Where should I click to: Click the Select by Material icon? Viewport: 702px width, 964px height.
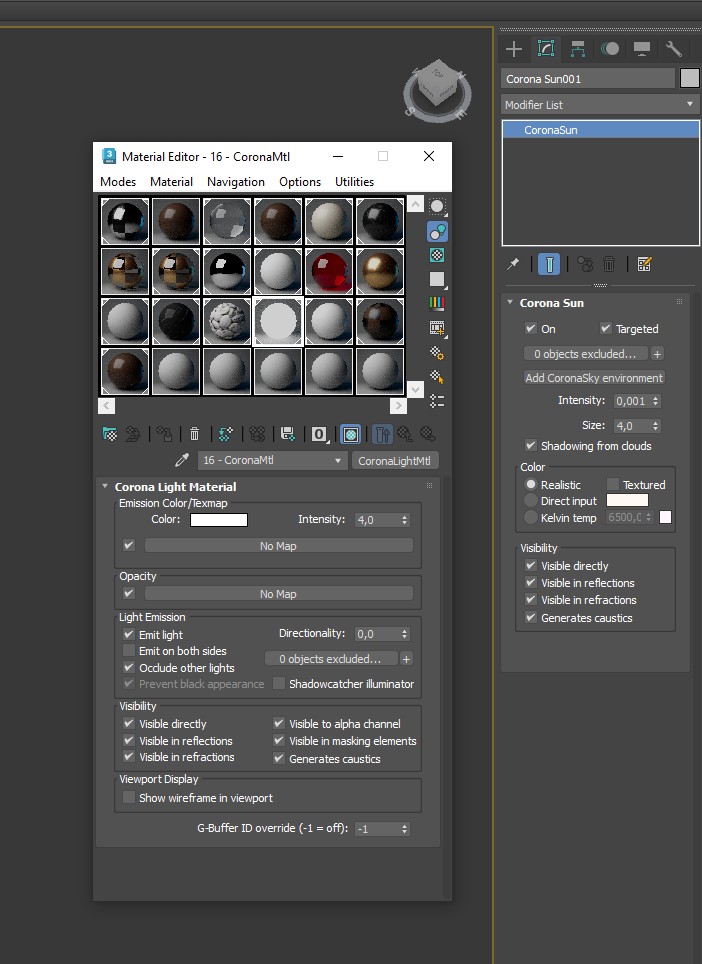437,376
